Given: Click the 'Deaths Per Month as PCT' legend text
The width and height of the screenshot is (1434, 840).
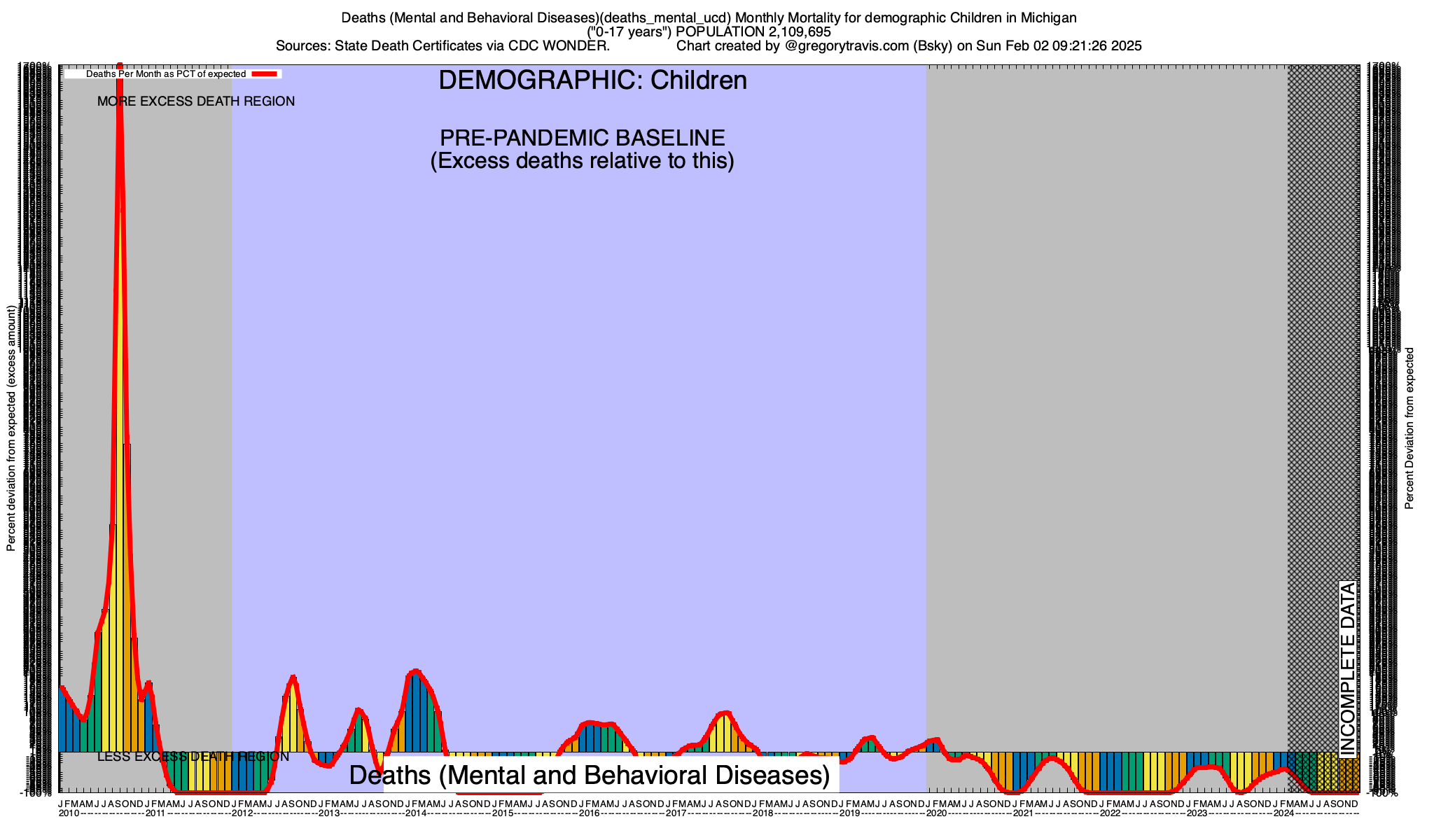Looking at the screenshot, I should click(165, 73).
